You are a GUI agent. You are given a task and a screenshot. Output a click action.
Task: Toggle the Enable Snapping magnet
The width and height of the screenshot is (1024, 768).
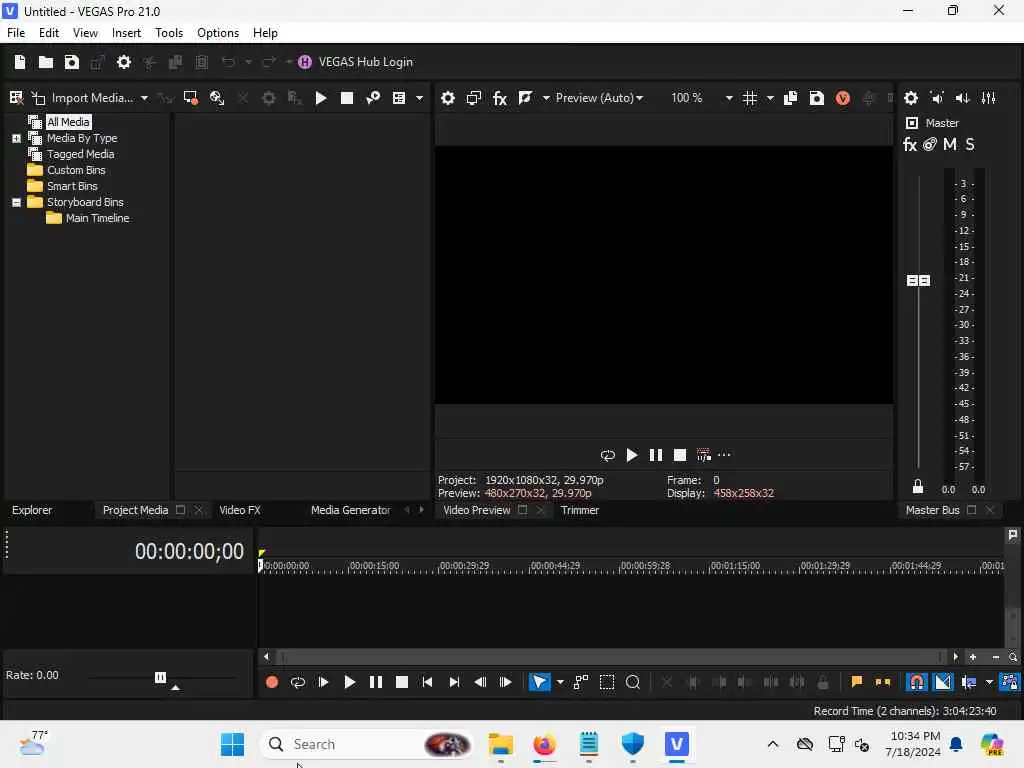(917, 682)
